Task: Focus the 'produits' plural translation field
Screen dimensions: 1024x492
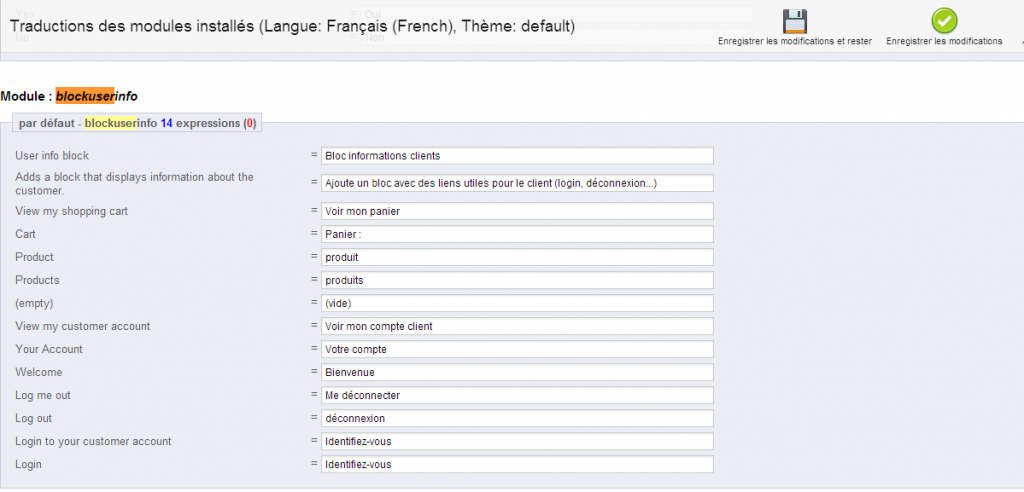Action: coord(517,280)
